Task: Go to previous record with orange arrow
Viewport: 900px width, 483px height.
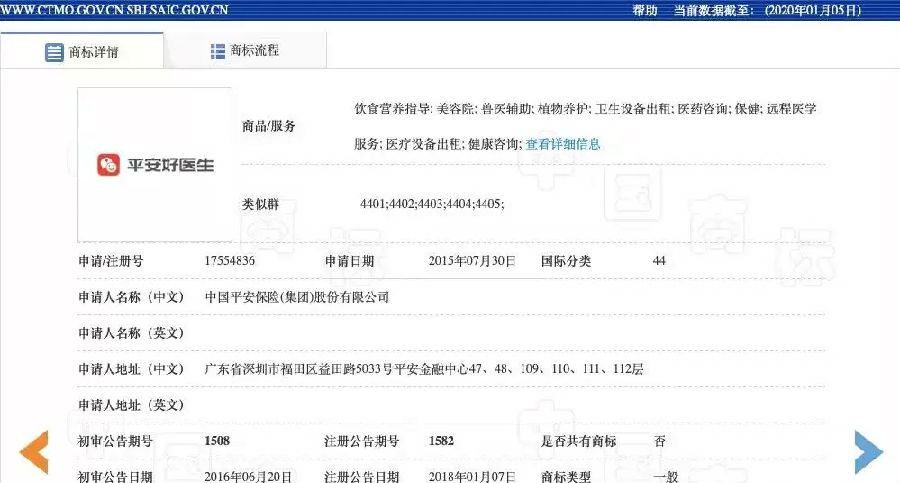Action: (x=34, y=452)
